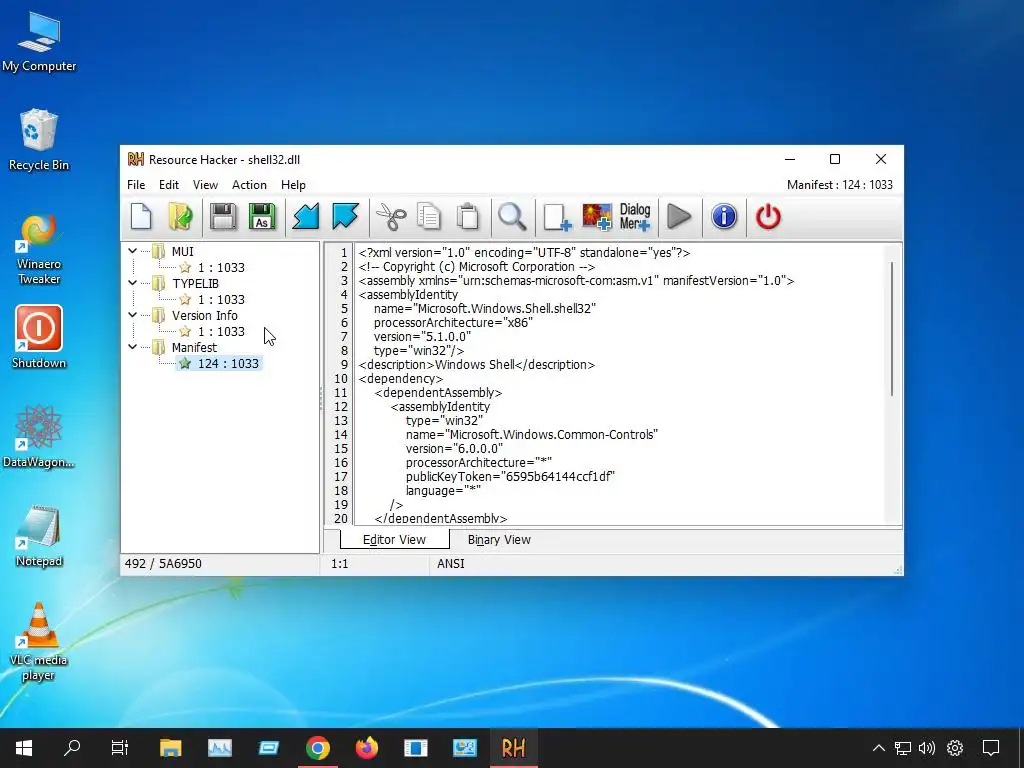Open Find with the magnifier icon
Image resolution: width=1024 pixels, height=768 pixels.
tap(512, 217)
